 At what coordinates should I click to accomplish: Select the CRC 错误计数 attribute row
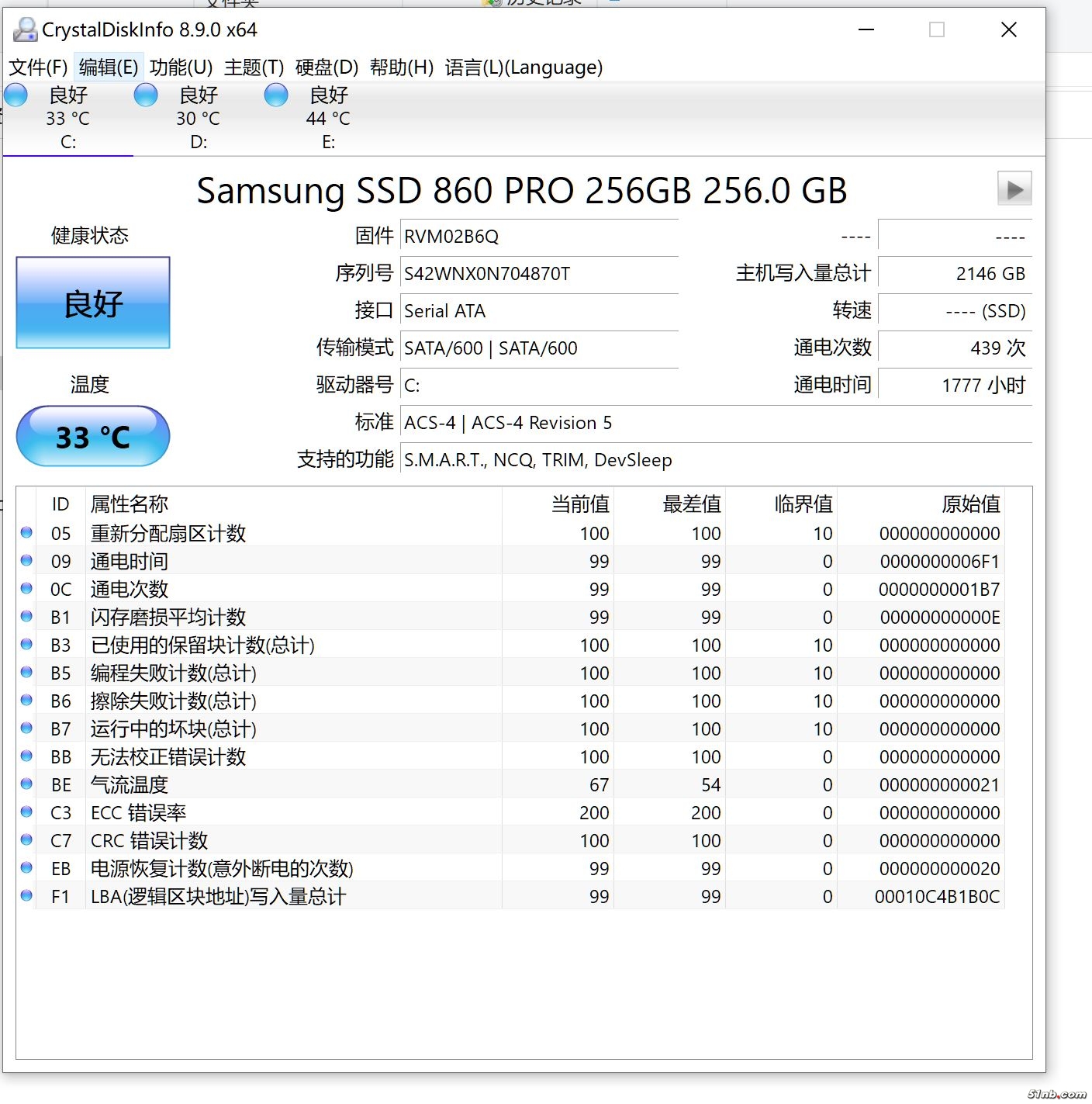510,840
